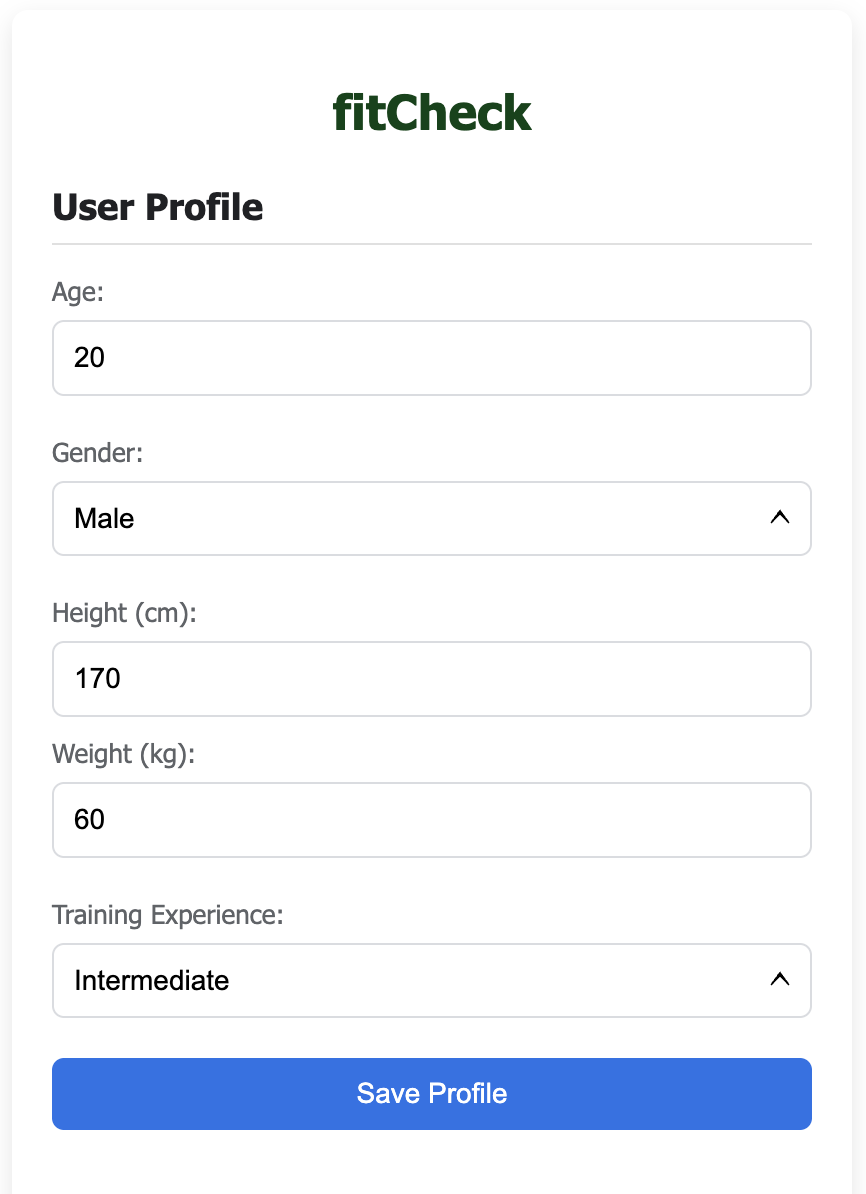Focus the Age input field
This screenshot has height=1194, width=866.
(x=432, y=358)
